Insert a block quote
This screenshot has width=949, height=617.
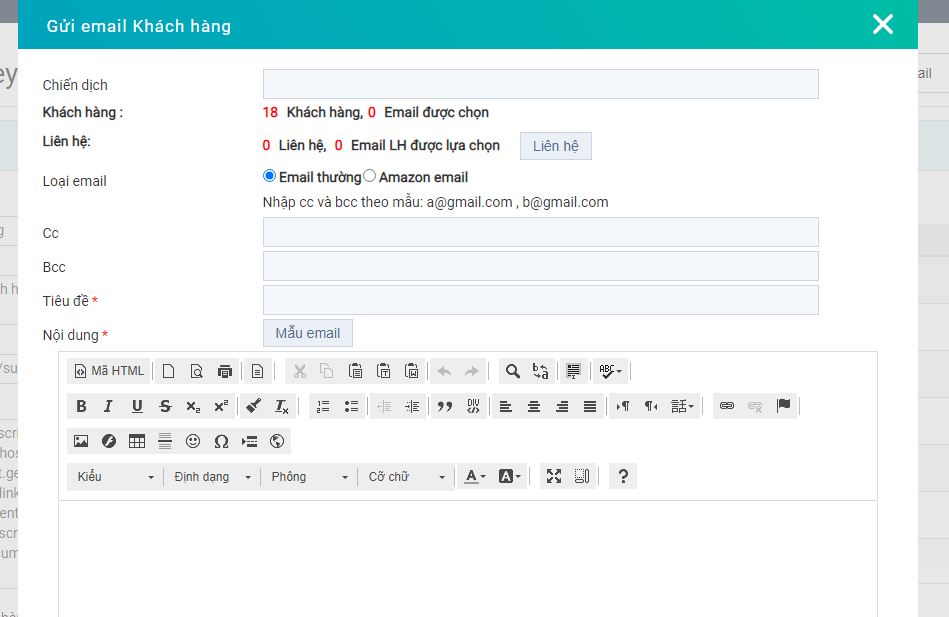[x=445, y=406]
